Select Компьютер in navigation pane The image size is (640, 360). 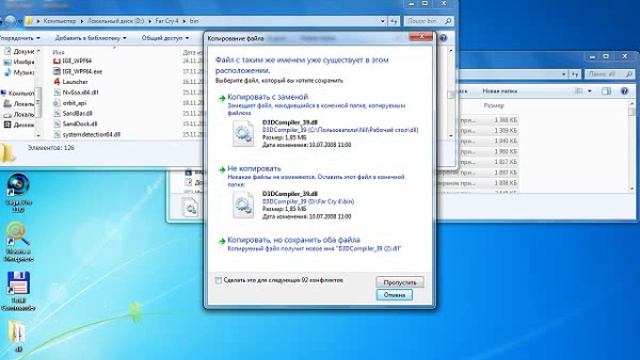(x=18, y=93)
